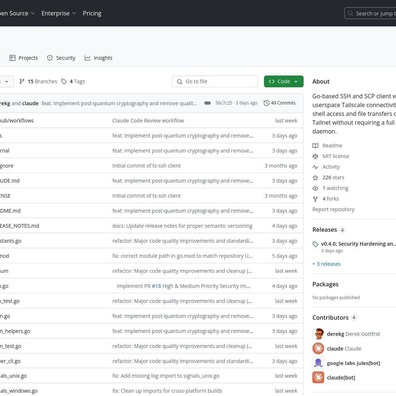
Task: Click the magnifier icon in Go to file
Action: pyautogui.click(x=179, y=82)
